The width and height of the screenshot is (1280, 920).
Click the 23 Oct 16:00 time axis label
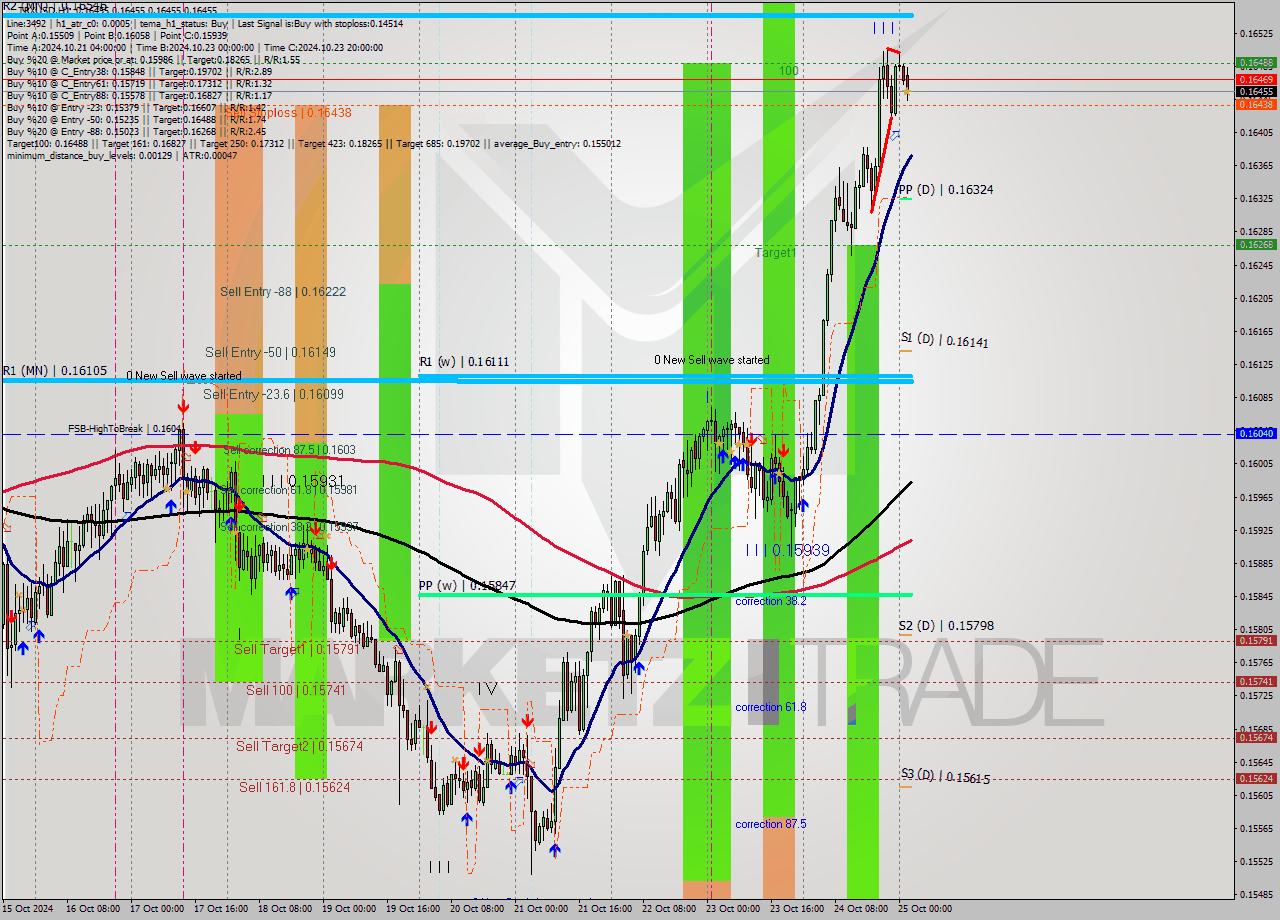(796, 909)
